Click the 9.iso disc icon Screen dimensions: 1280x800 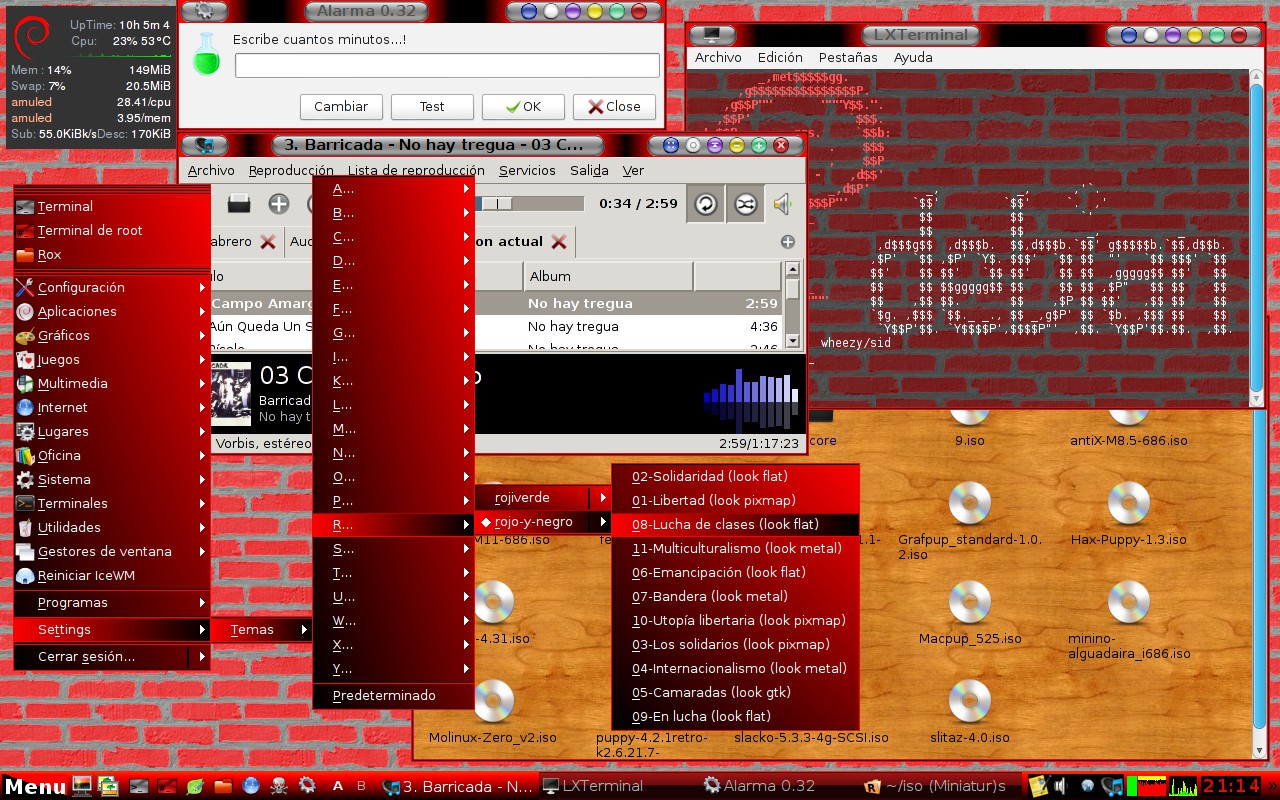(969, 413)
